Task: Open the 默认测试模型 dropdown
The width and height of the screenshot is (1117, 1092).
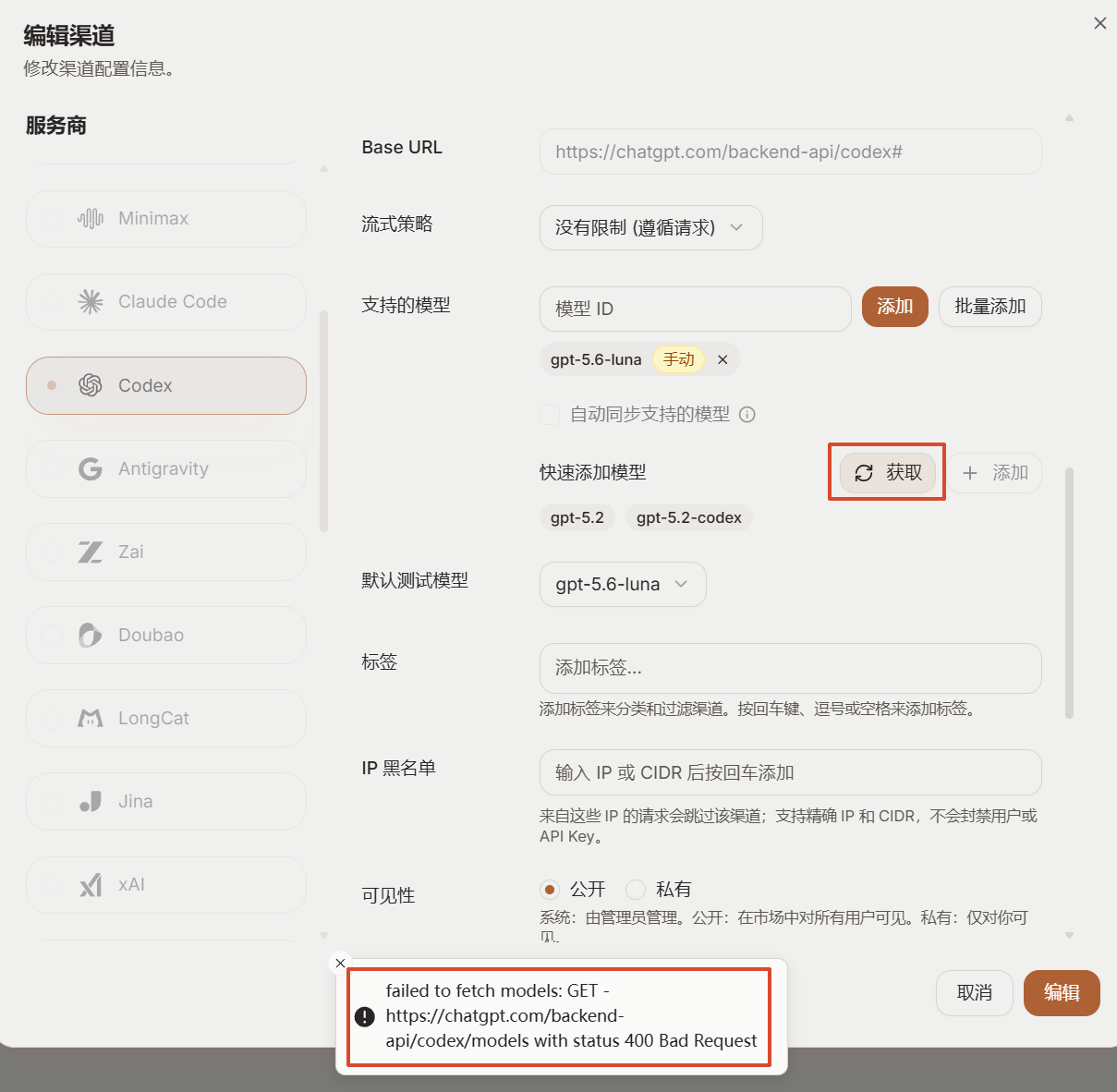Action: click(x=623, y=584)
